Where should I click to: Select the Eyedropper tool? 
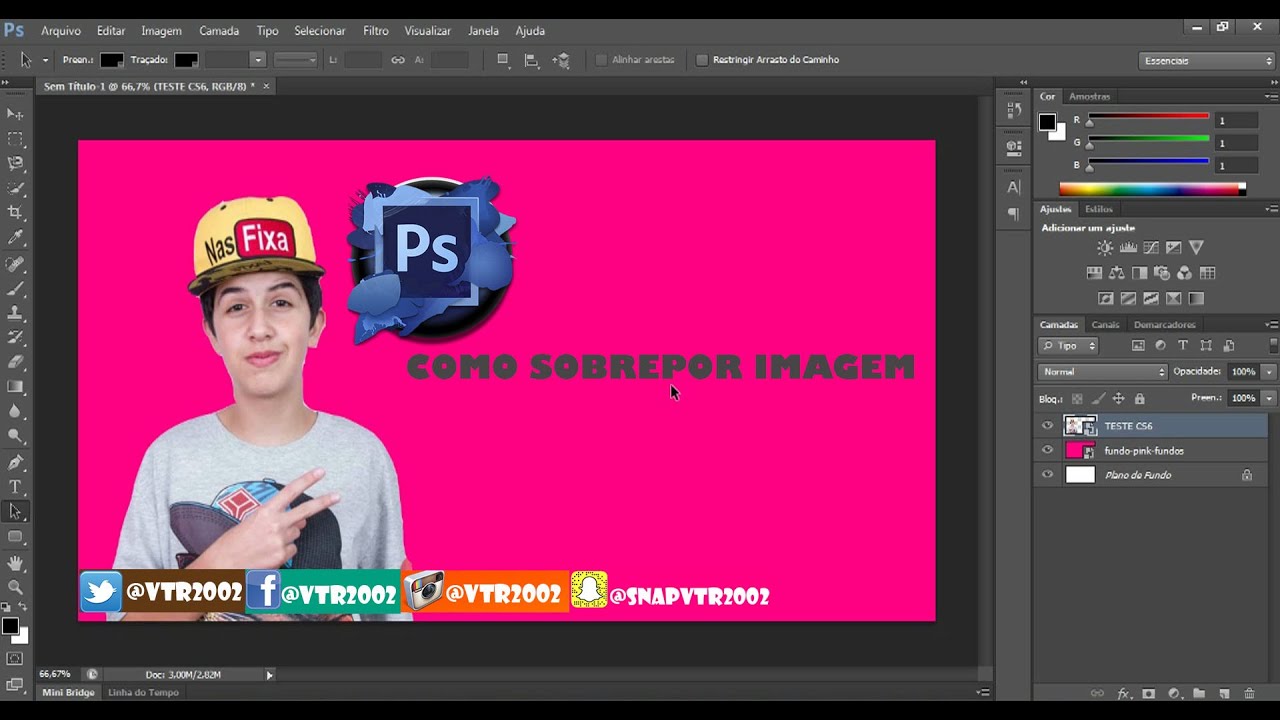click(x=15, y=237)
